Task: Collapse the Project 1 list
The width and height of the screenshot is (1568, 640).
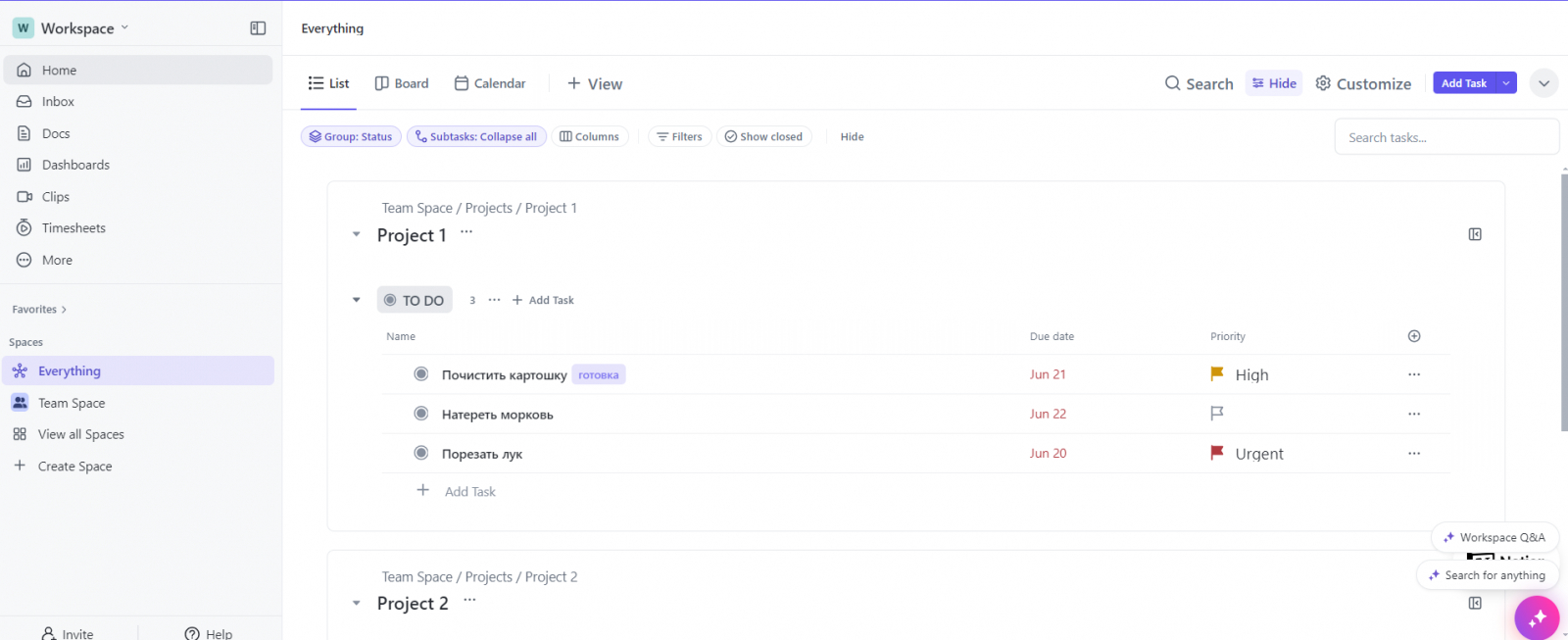Action: [356, 235]
